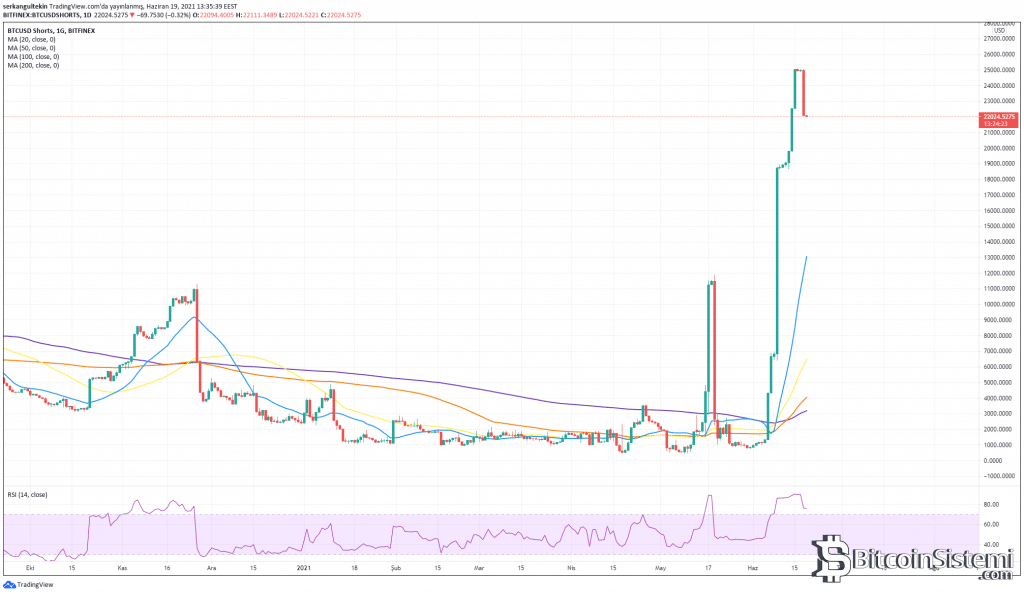Click the 13000.0000 level on price scale

click(x=996, y=257)
